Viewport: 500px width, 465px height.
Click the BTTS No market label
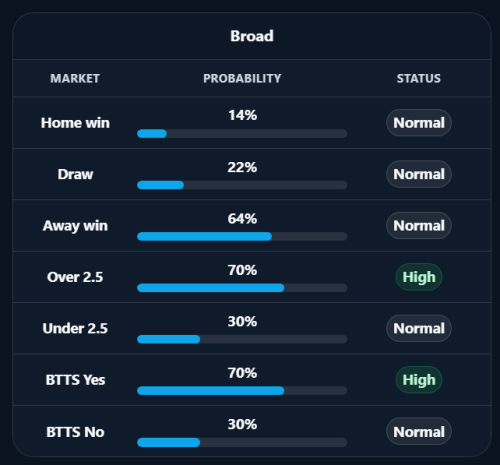pyautogui.click(x=75, y=432)
